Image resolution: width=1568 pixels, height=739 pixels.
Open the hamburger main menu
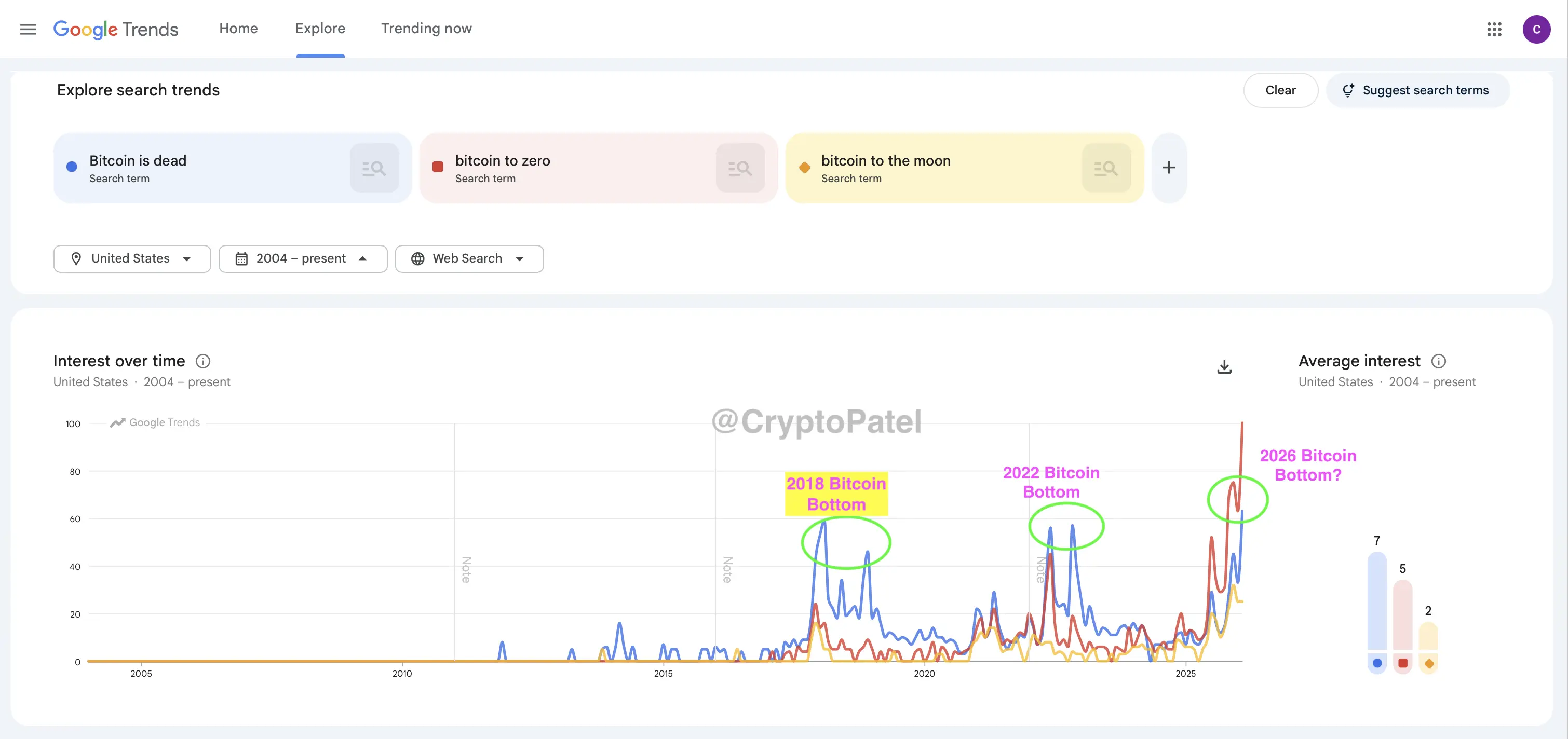click(28, 29)
